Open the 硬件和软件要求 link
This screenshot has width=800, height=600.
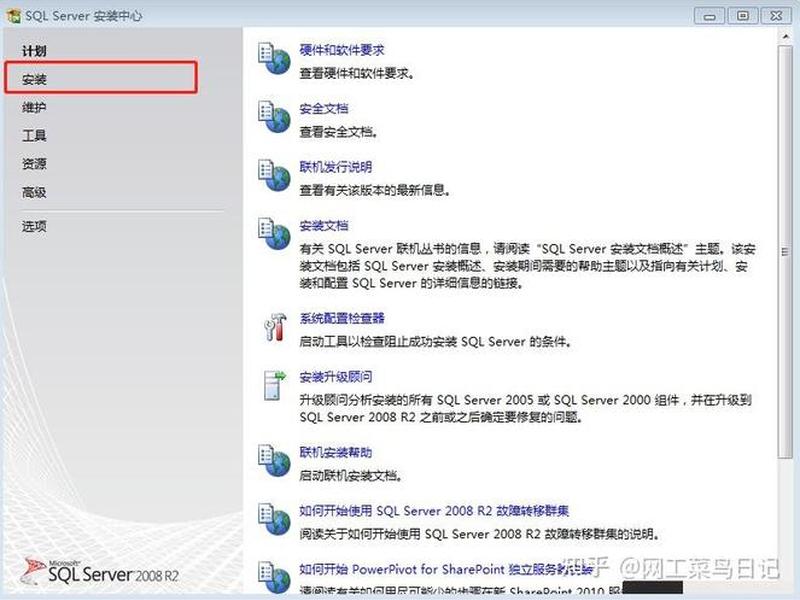pos(342,50)
